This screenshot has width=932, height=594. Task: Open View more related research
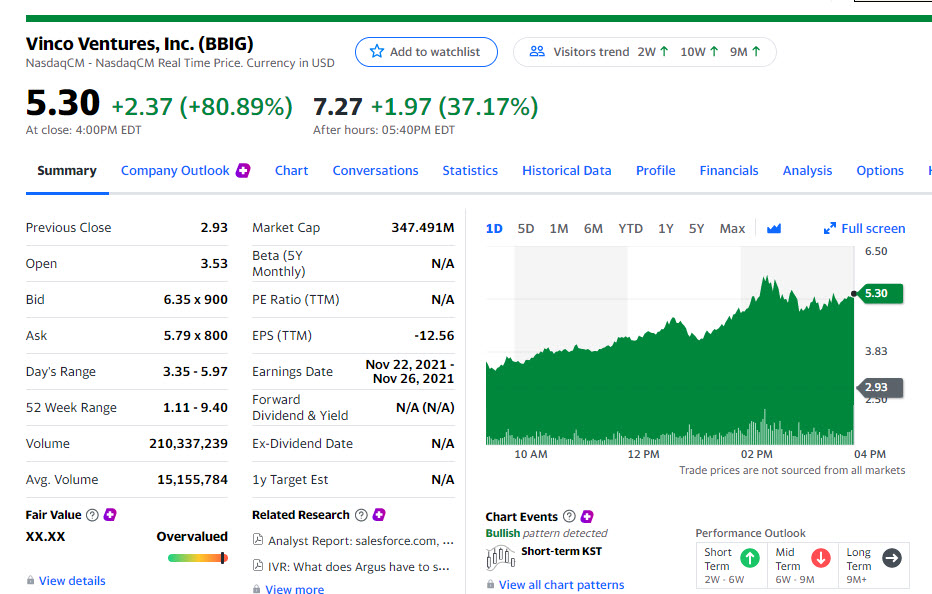pyautogui.click(x=294, y=589)
